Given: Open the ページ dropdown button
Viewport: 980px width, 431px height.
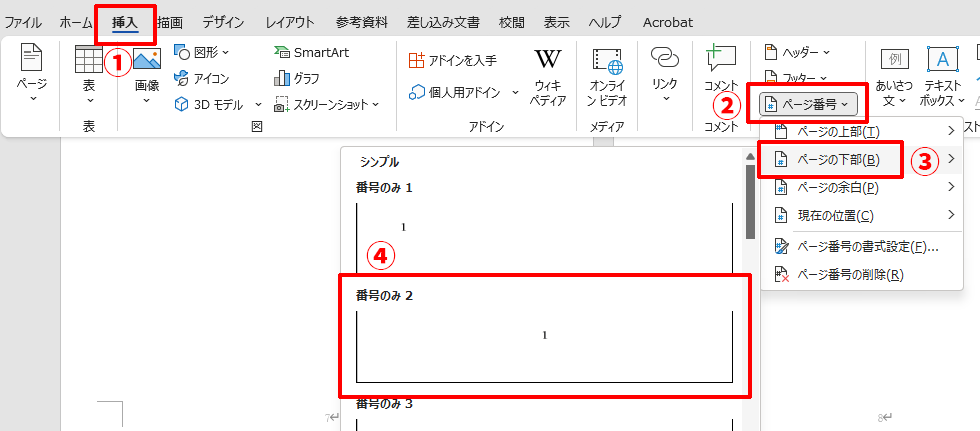Looking at the screenshot, I should tap(32, 74).
